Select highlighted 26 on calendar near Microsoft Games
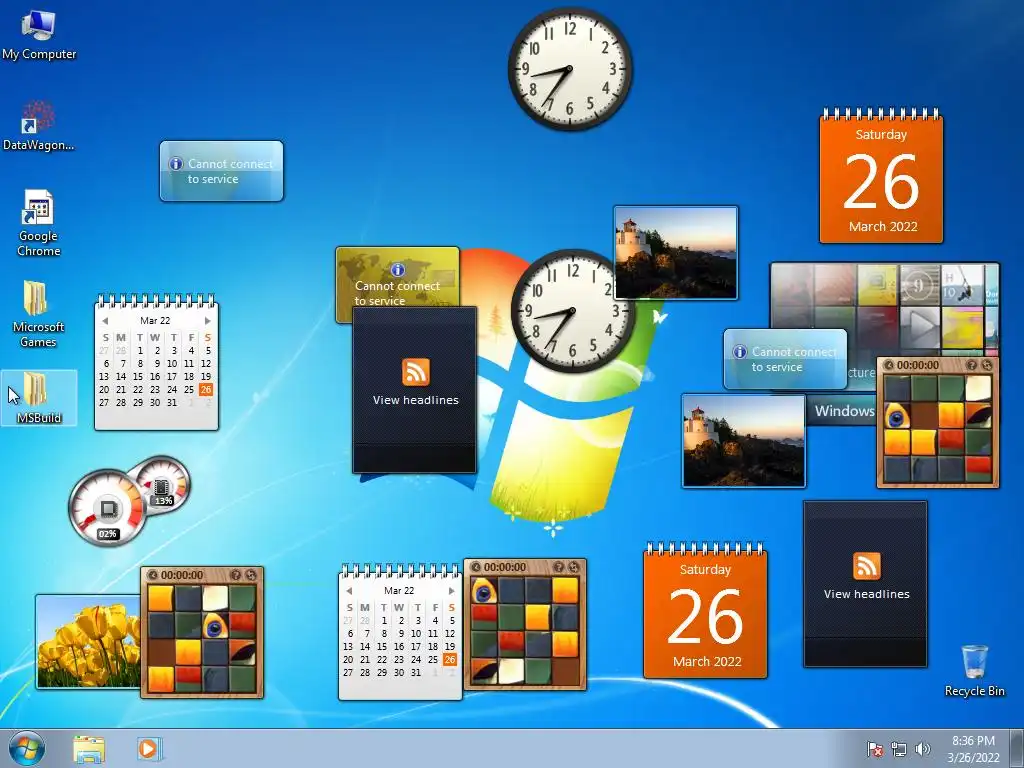 (x=206, y=389)
